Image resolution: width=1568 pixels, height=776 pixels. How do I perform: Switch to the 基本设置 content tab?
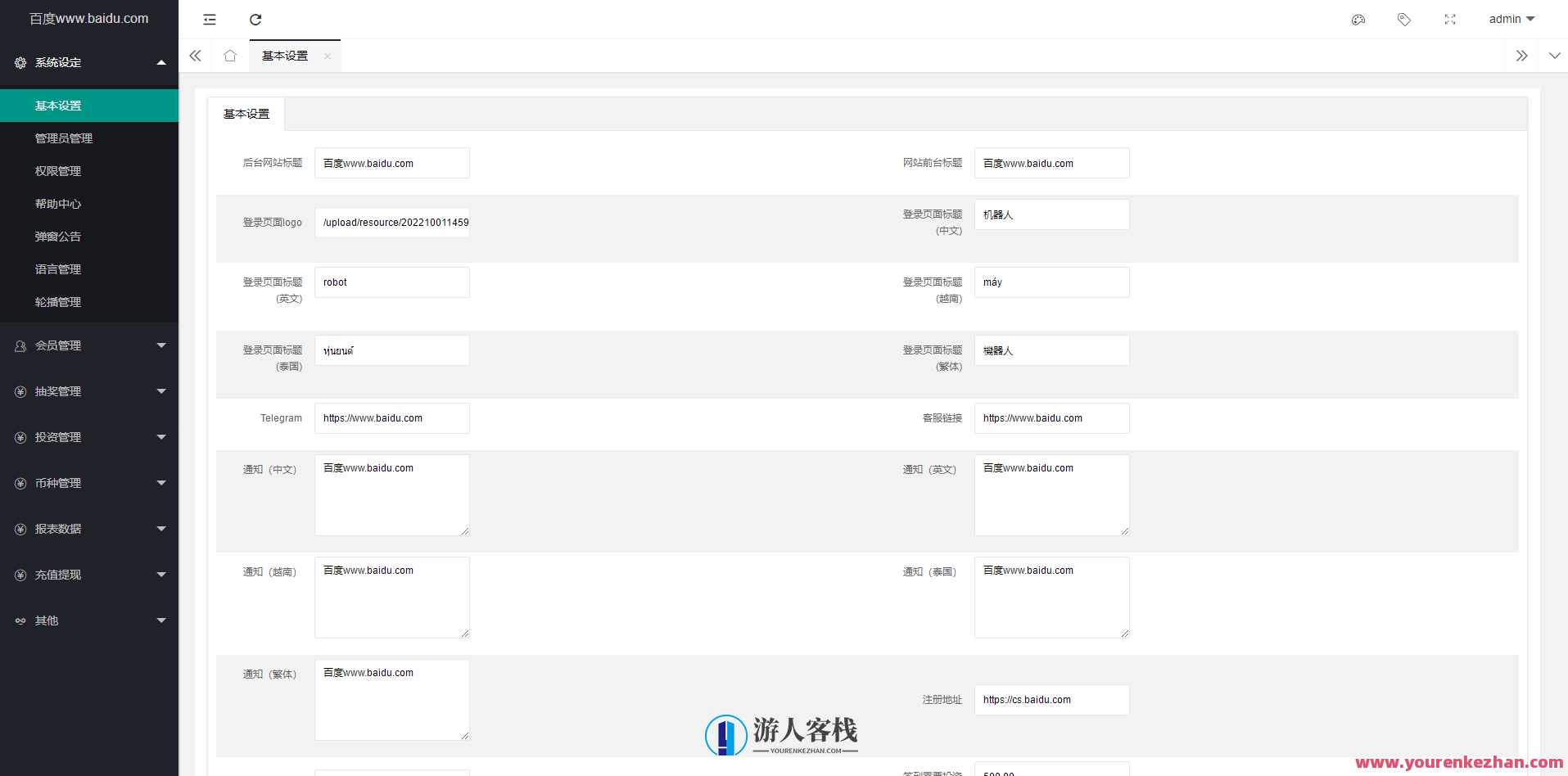[x=246, y=114]
